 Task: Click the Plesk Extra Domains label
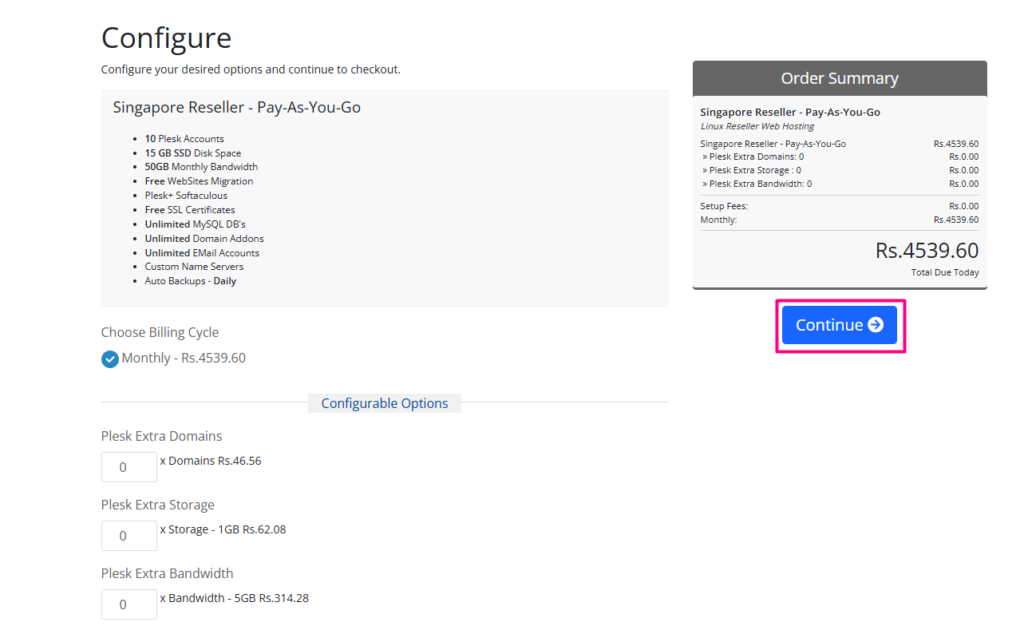point(162,436)
